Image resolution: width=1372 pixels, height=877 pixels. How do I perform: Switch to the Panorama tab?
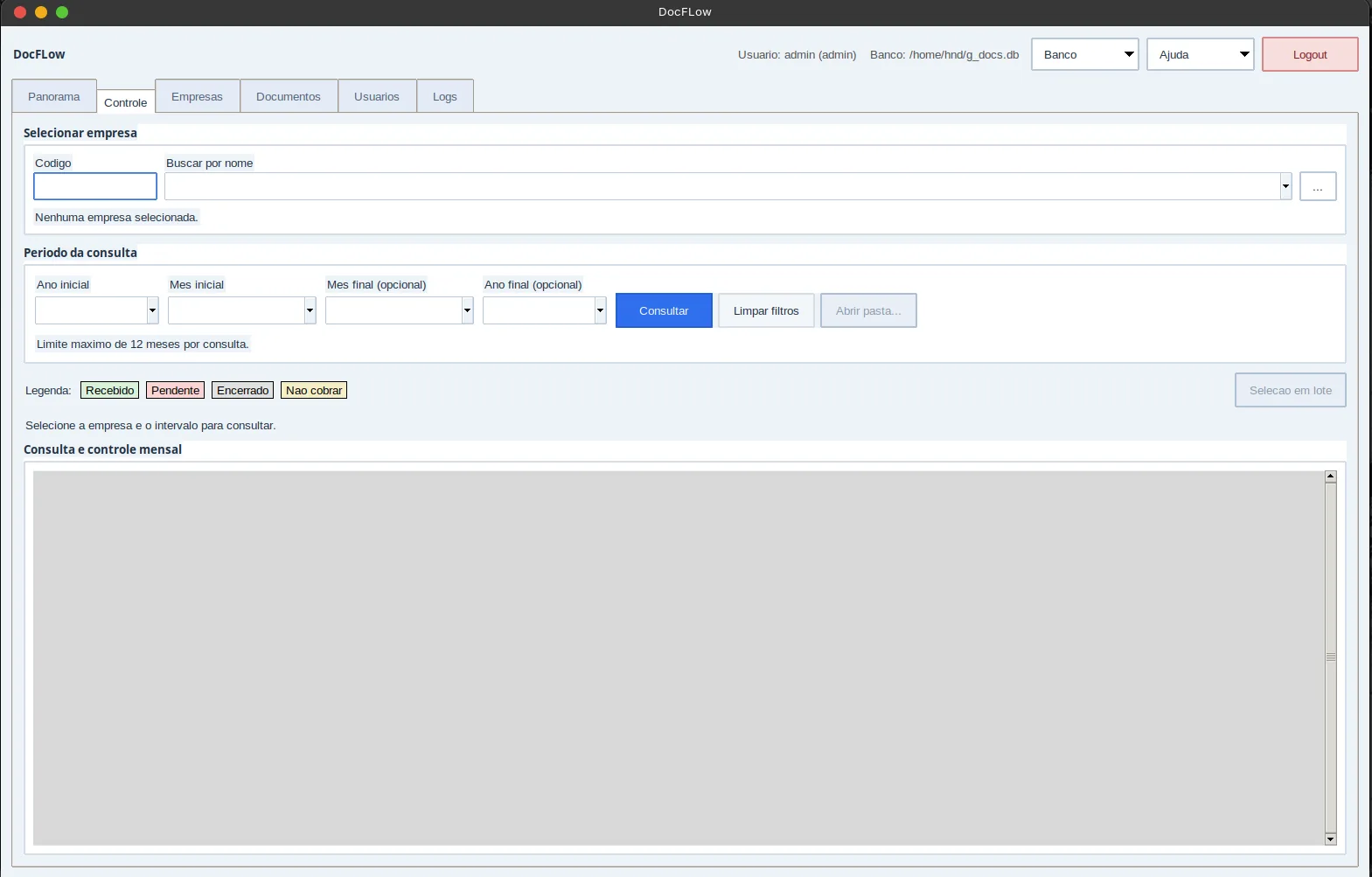pyautogui.click(x=54, y=96)
